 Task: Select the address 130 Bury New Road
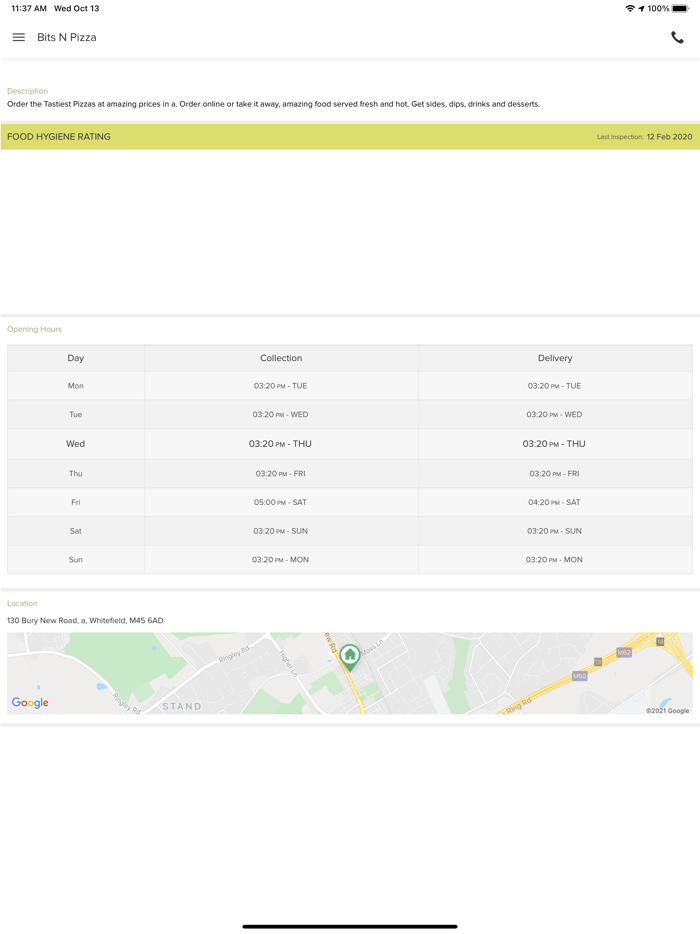tap(85, 620)
